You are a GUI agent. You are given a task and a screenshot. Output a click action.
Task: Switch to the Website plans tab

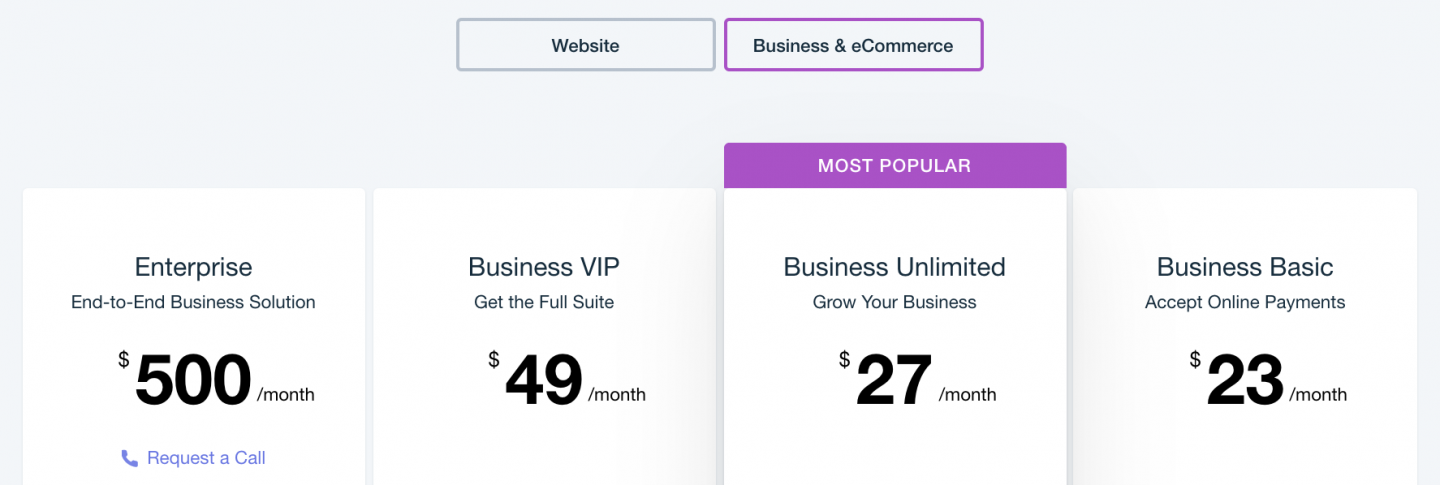585,45
